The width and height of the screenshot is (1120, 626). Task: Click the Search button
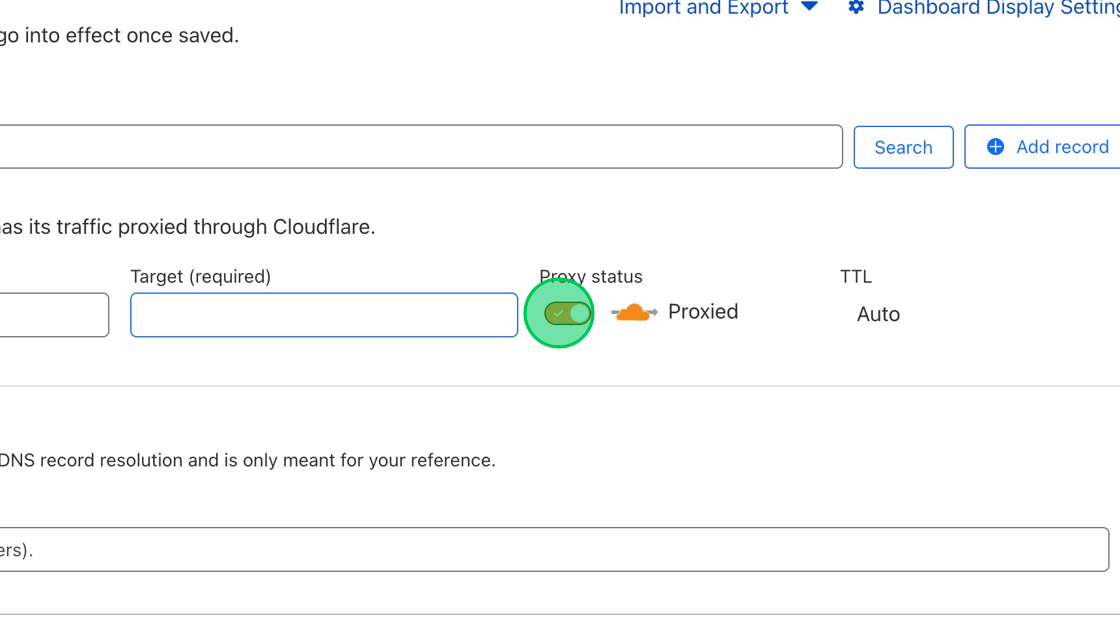tap(903, 146)
